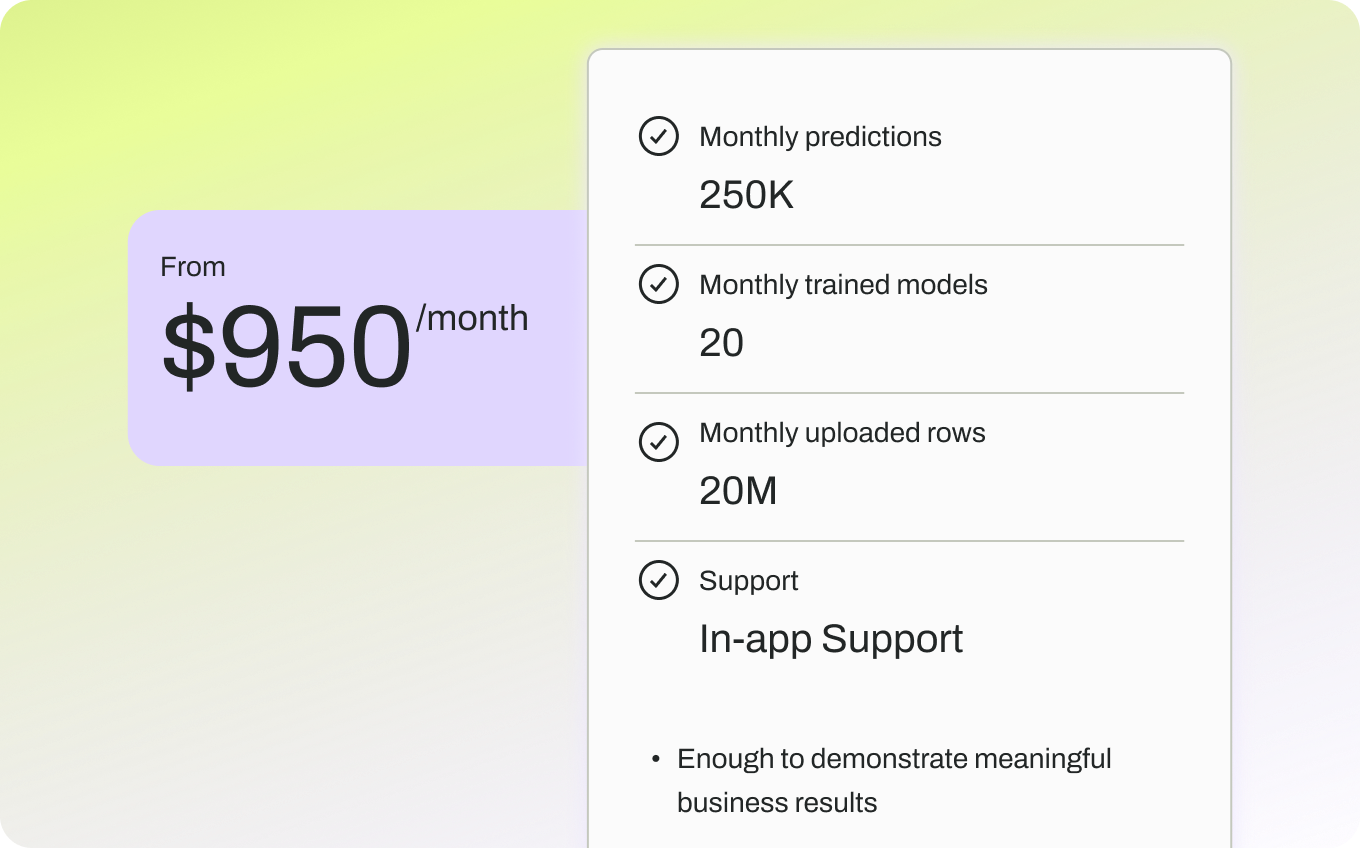Viewport: 1360px width, 848px height.
Task: Click the checkmark icon beside Monthly predictions
Action: point(658,136)
